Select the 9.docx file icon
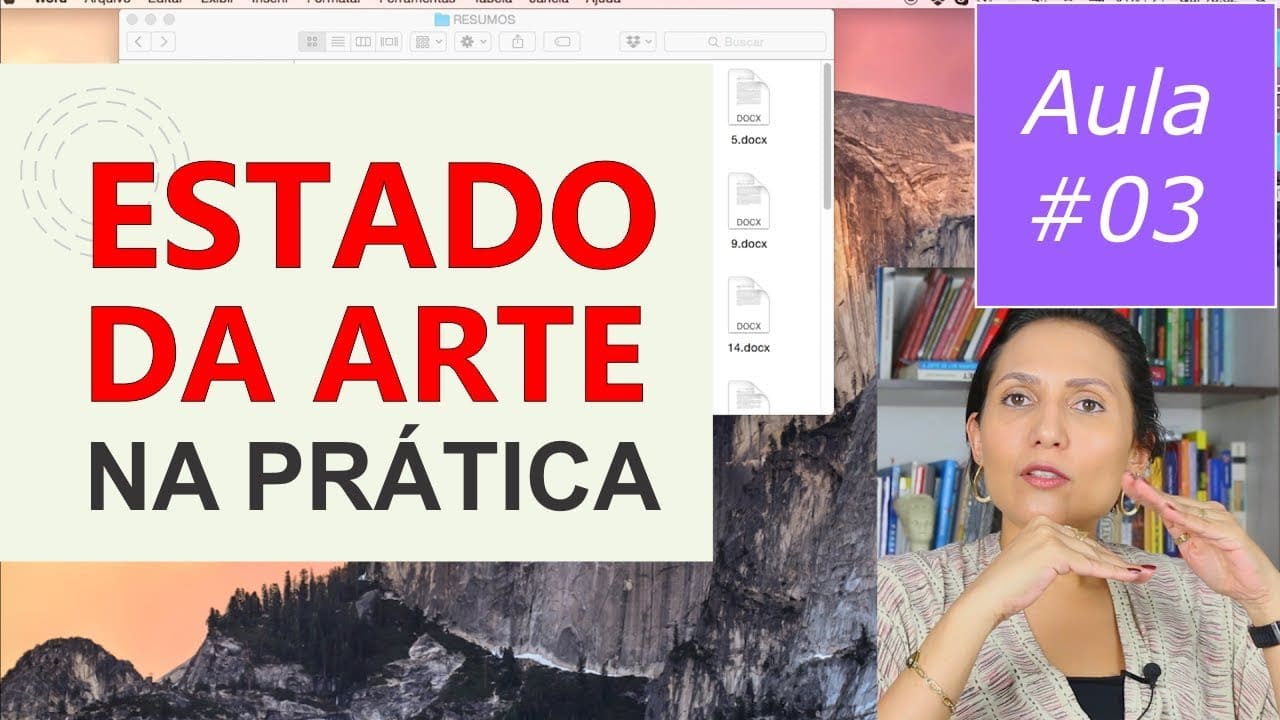This screenshot has height=720, width=1280. (x=748, y=202)
